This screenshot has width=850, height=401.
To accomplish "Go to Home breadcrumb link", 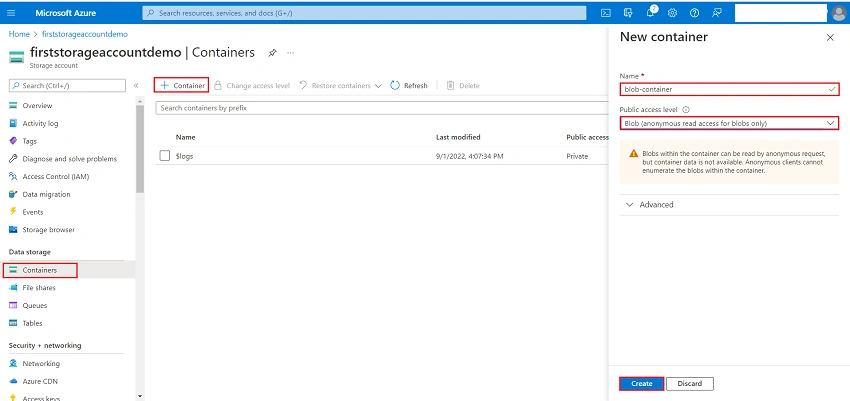I will click(x=19, y=34).
